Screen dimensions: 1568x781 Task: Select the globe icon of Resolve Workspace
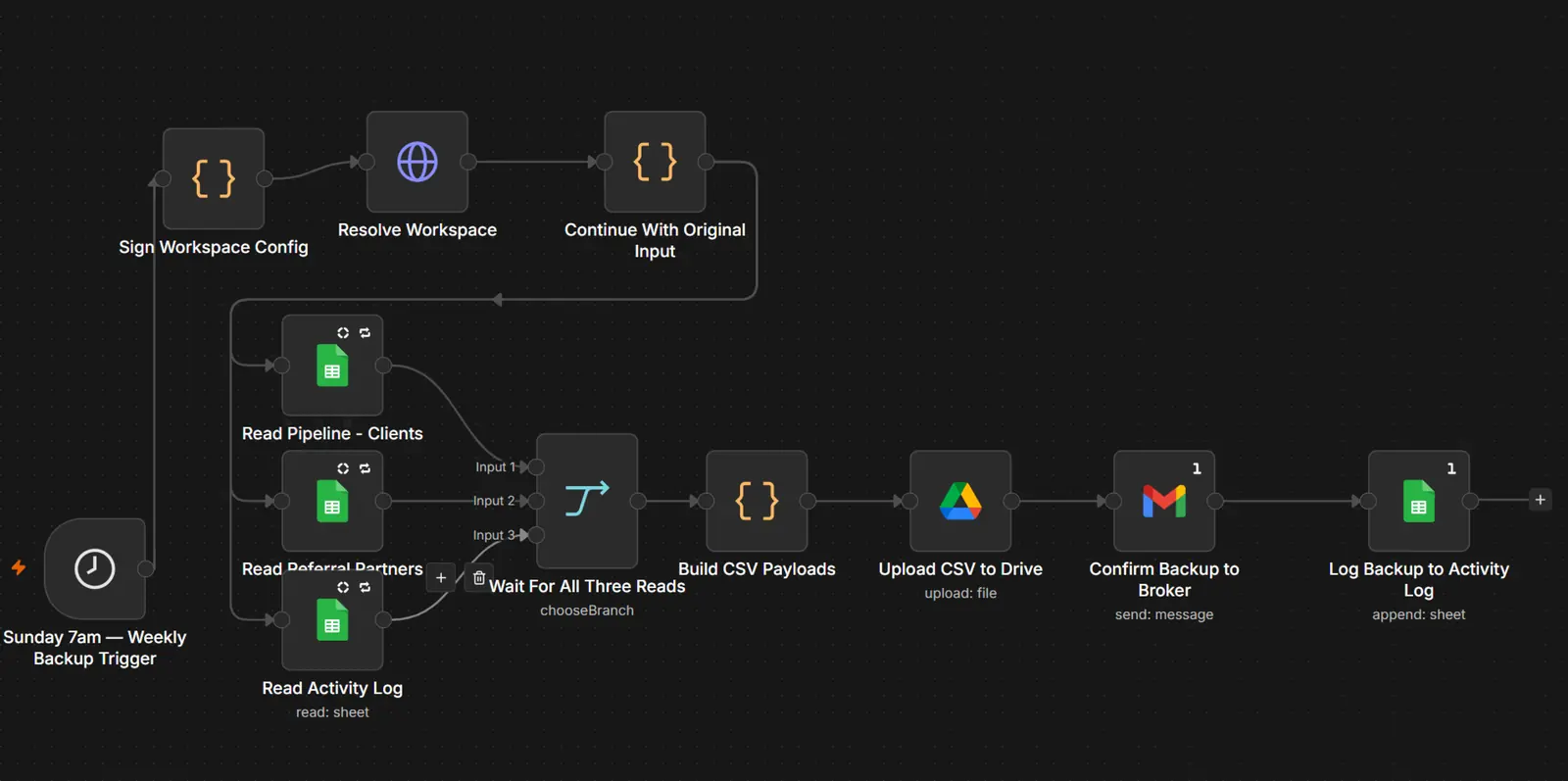pyautogui.click(x=417, y=162)
